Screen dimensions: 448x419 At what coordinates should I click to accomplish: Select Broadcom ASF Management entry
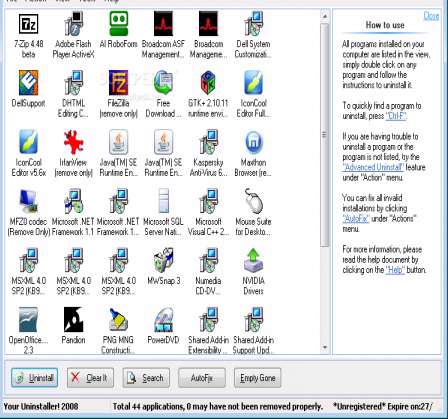pos(163,35)
